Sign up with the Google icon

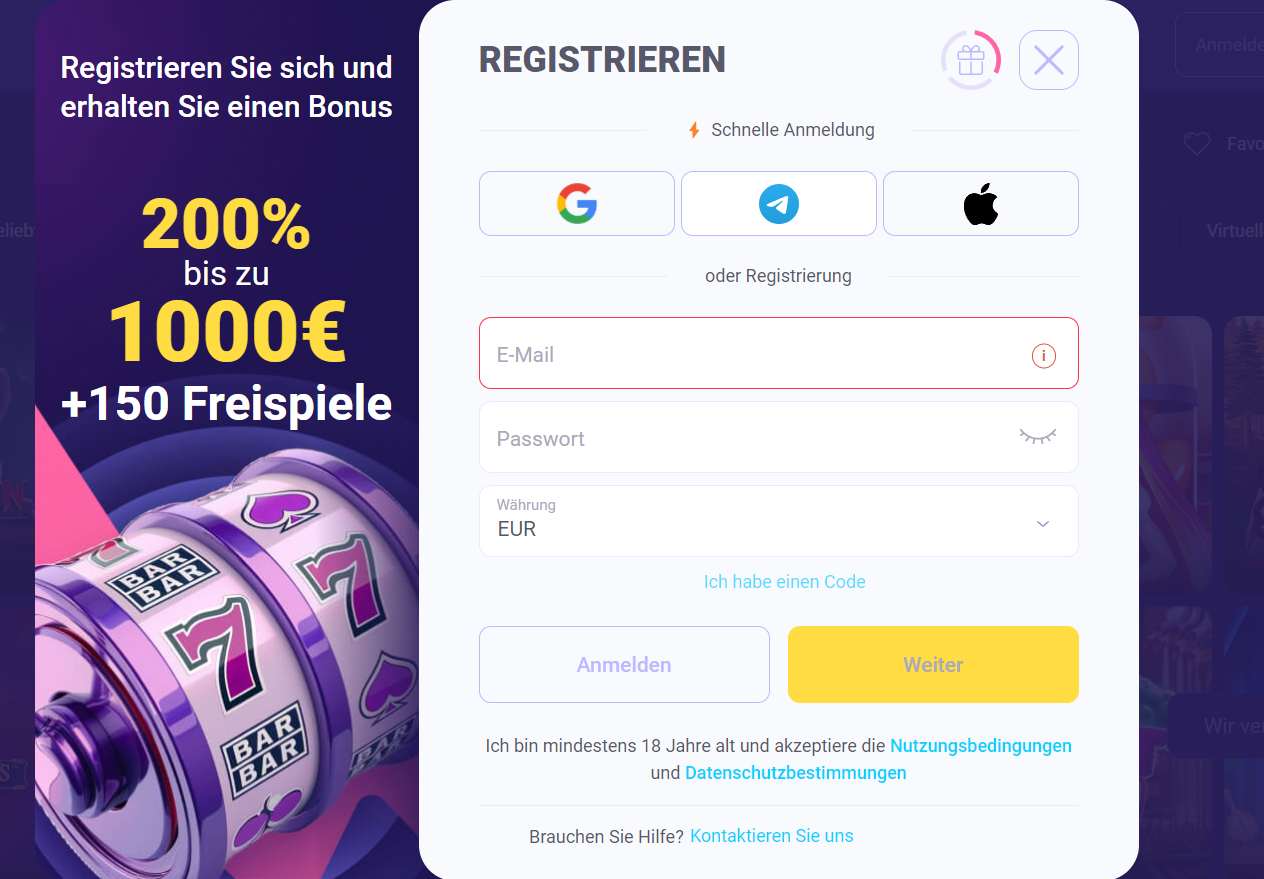pyautogui.click(x=577, y=203)
